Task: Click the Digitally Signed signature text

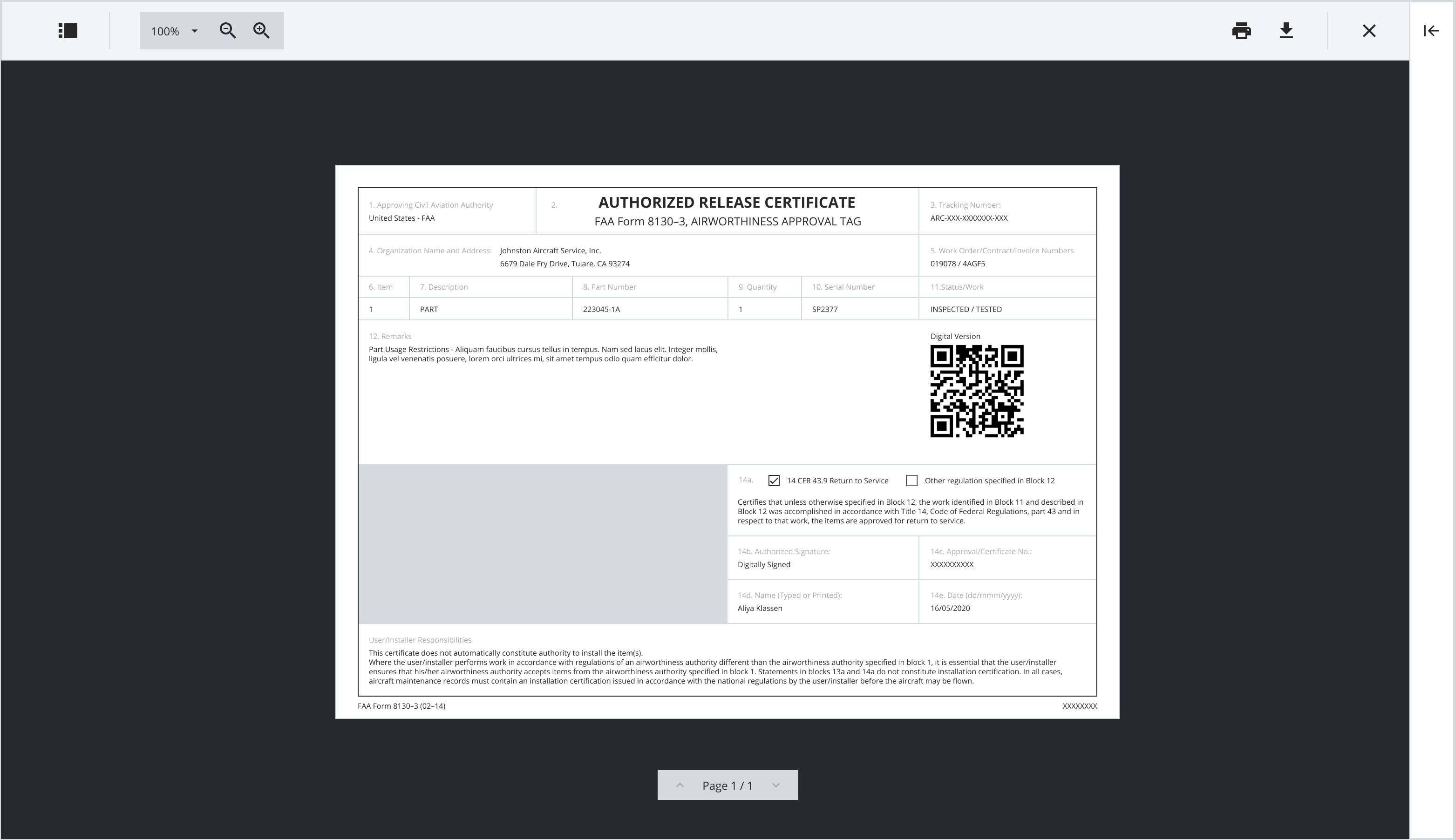Action: 764,564
